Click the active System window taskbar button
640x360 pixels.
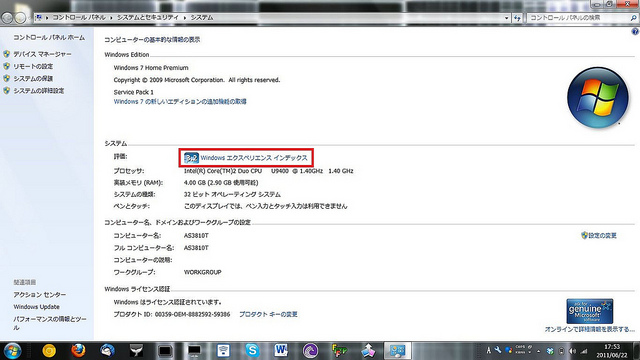(397, 351)
